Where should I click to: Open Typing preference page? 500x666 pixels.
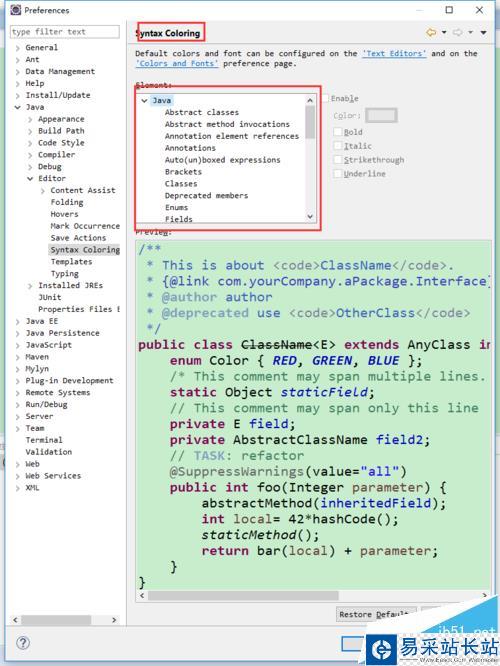click(x=65, y=274)
